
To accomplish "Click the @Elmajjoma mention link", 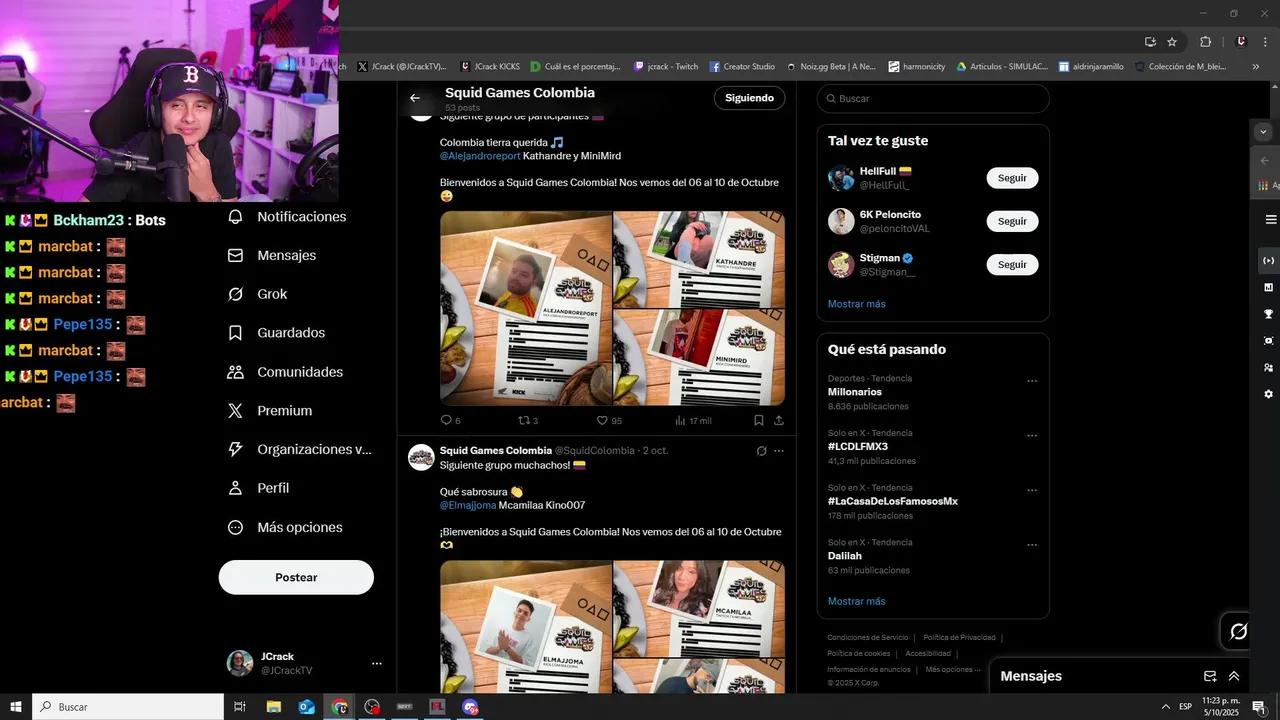I will coord(468,505).
